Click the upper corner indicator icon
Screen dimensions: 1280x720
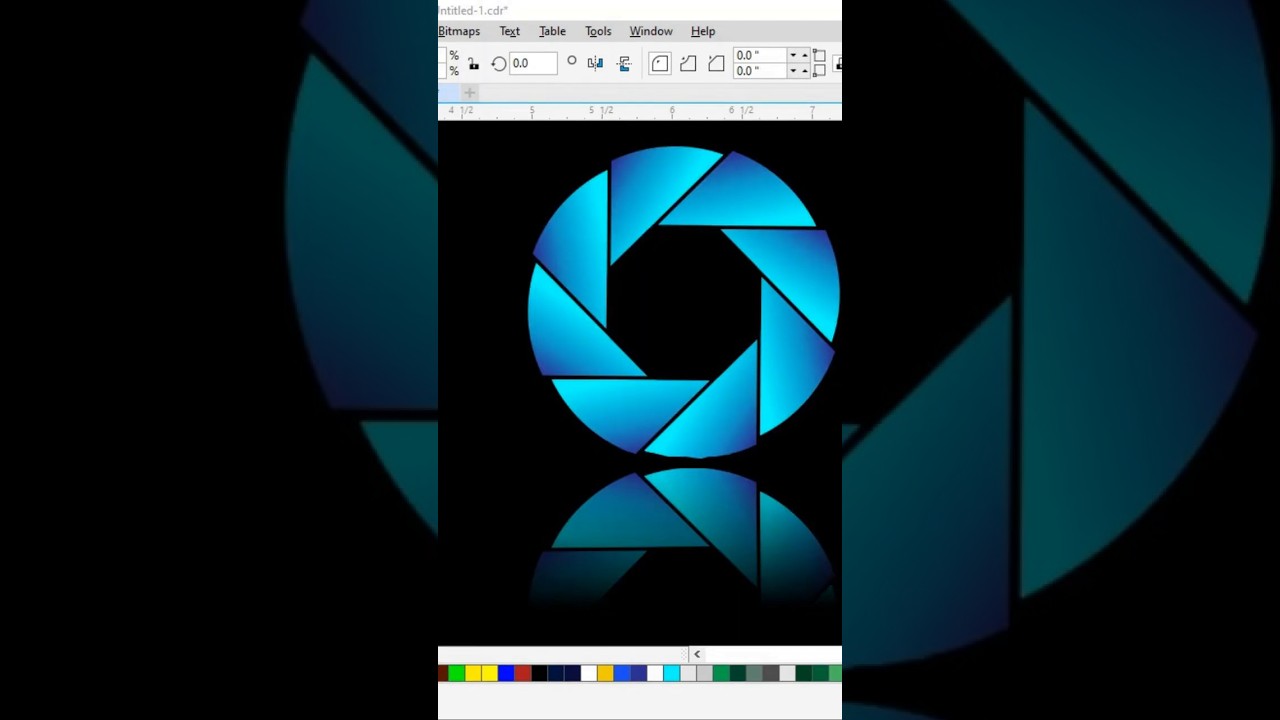pyautogui.click(x=819, y=55)
